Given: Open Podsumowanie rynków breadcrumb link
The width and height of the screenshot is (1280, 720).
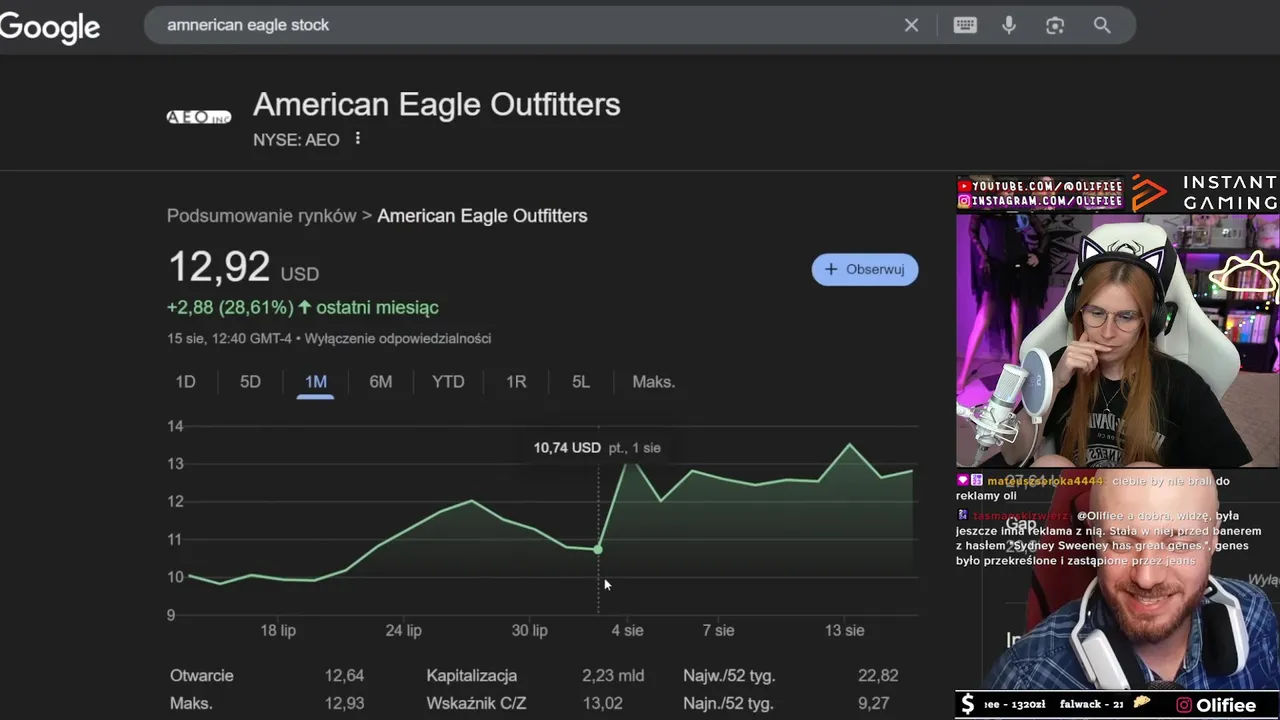Looking at the screenshot, I should click(262, 216).
